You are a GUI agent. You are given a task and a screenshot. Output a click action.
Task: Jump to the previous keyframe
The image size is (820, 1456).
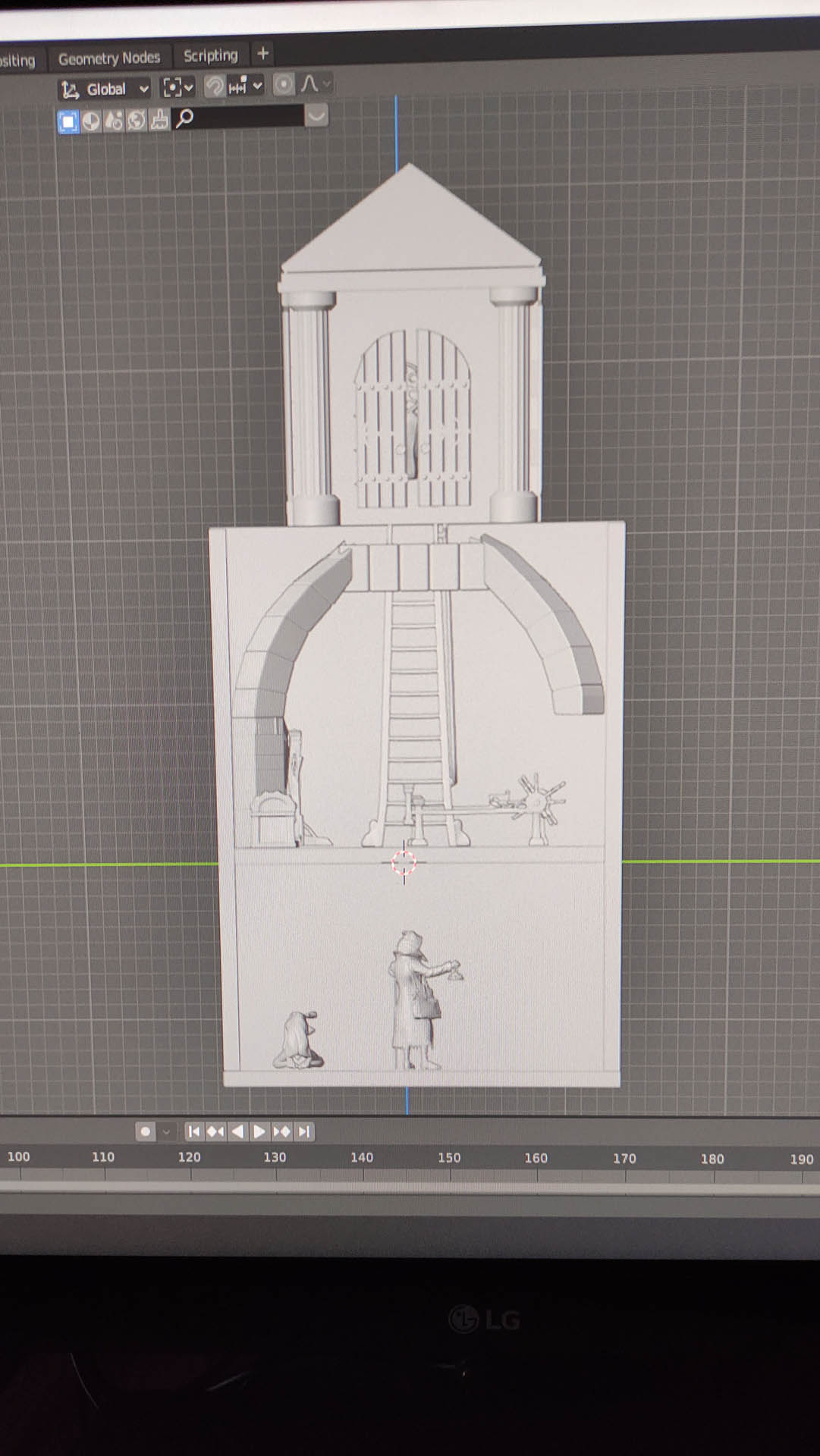pyautogui.click(x=215, y=1131)
